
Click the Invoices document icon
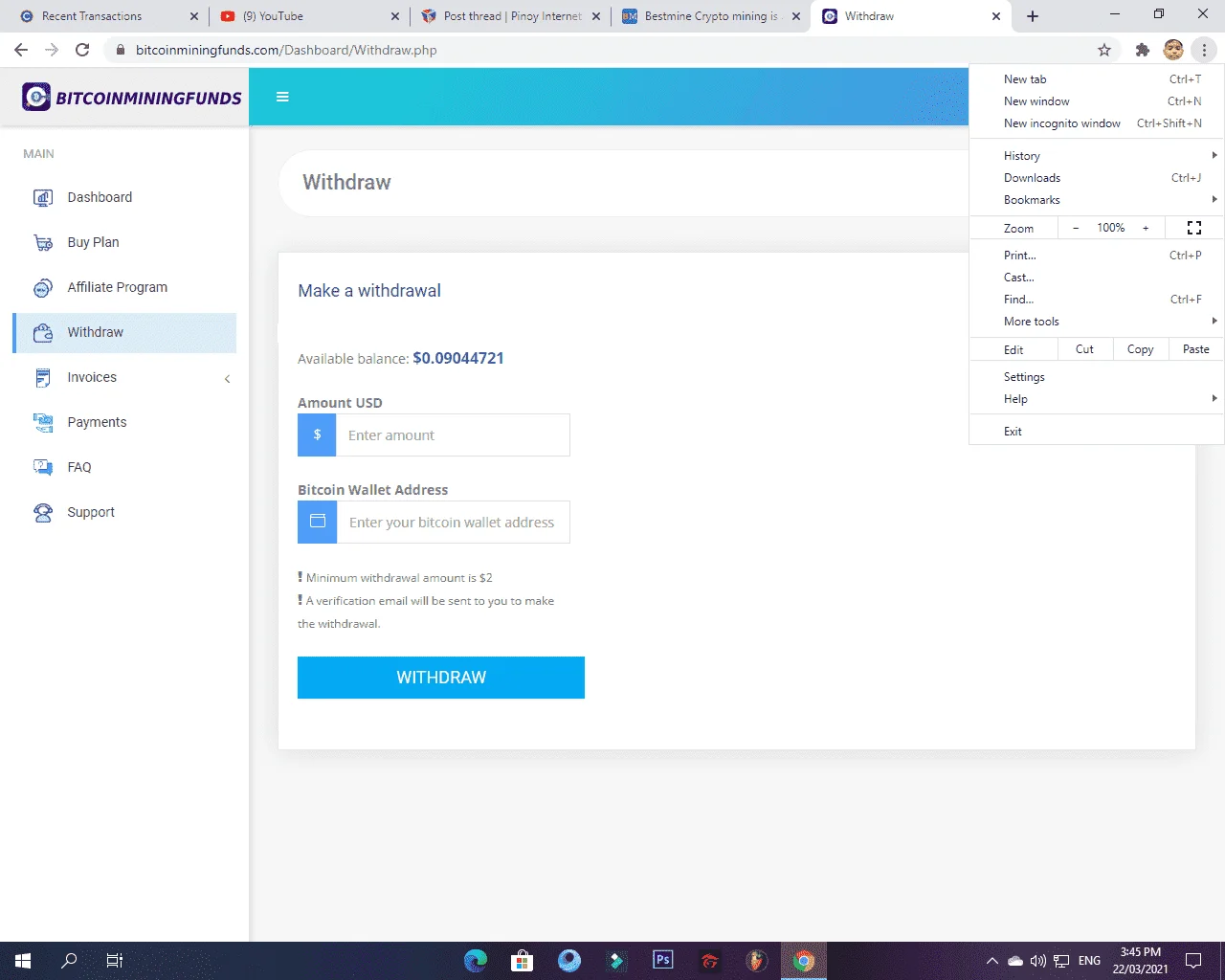click(x=43, y=377)
